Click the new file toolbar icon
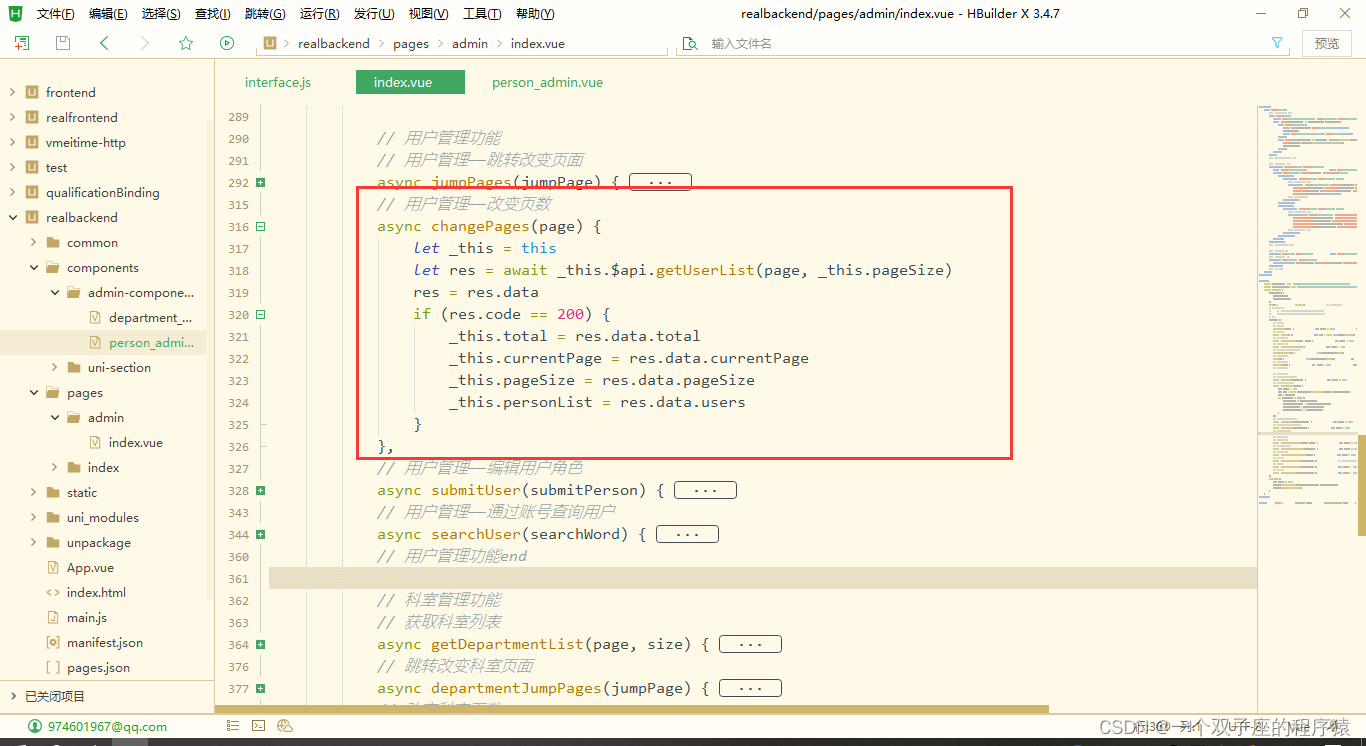Viewport: 1366px width, 746px height. coord(22,43)
